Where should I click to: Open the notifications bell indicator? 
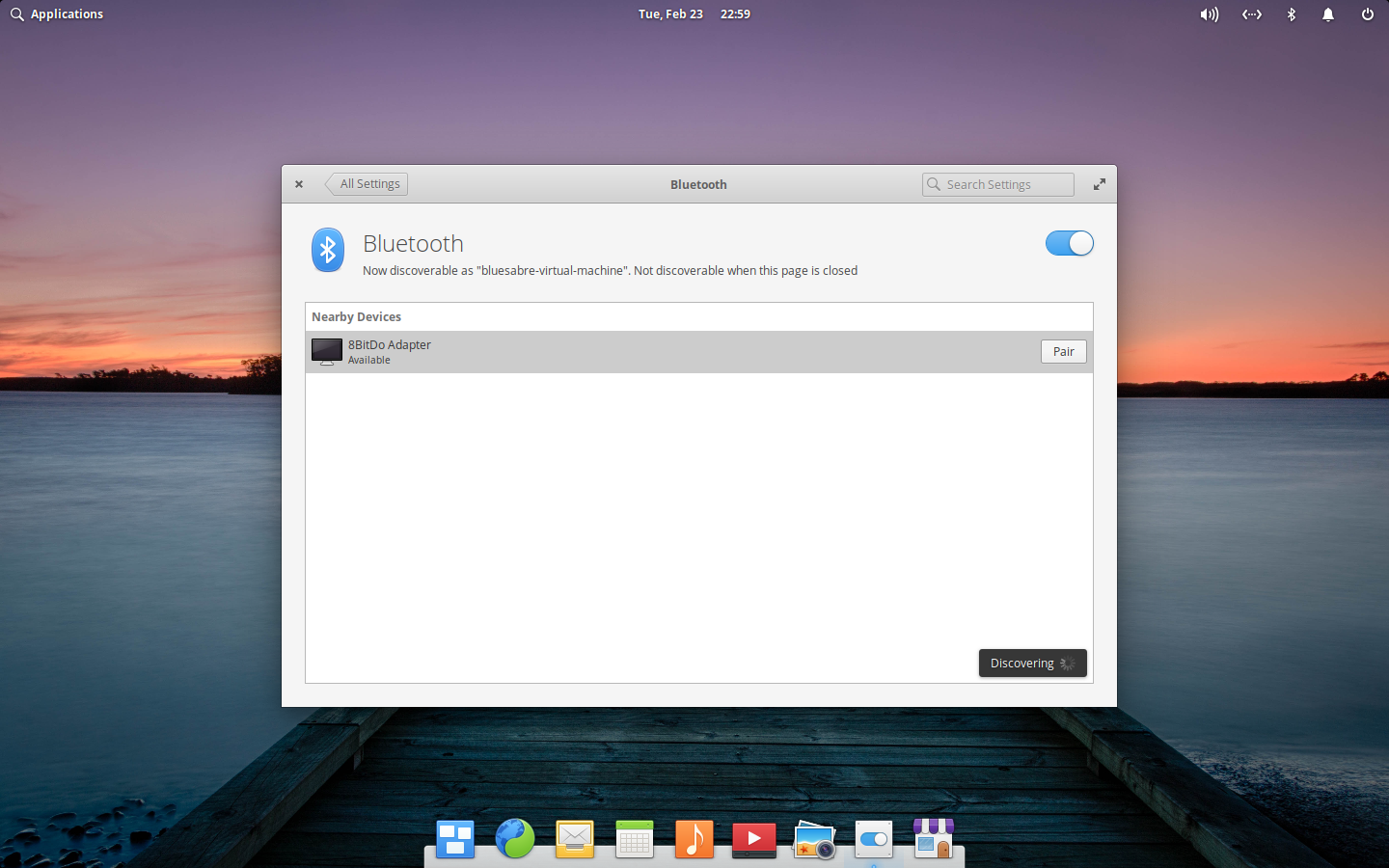1328,14
